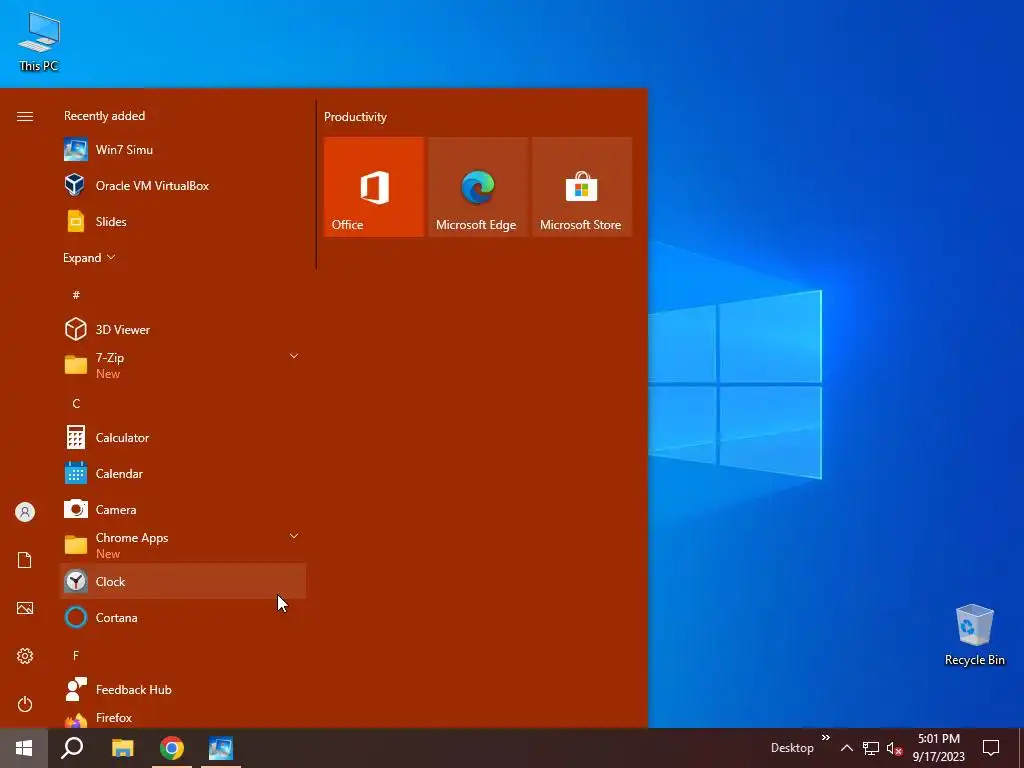
Task: Click the muted volume icon
Action: coord(894,748)
